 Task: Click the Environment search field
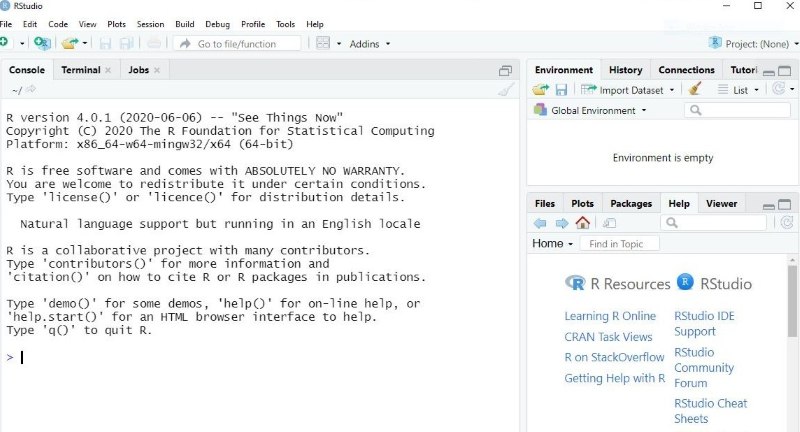pos(737,110)
